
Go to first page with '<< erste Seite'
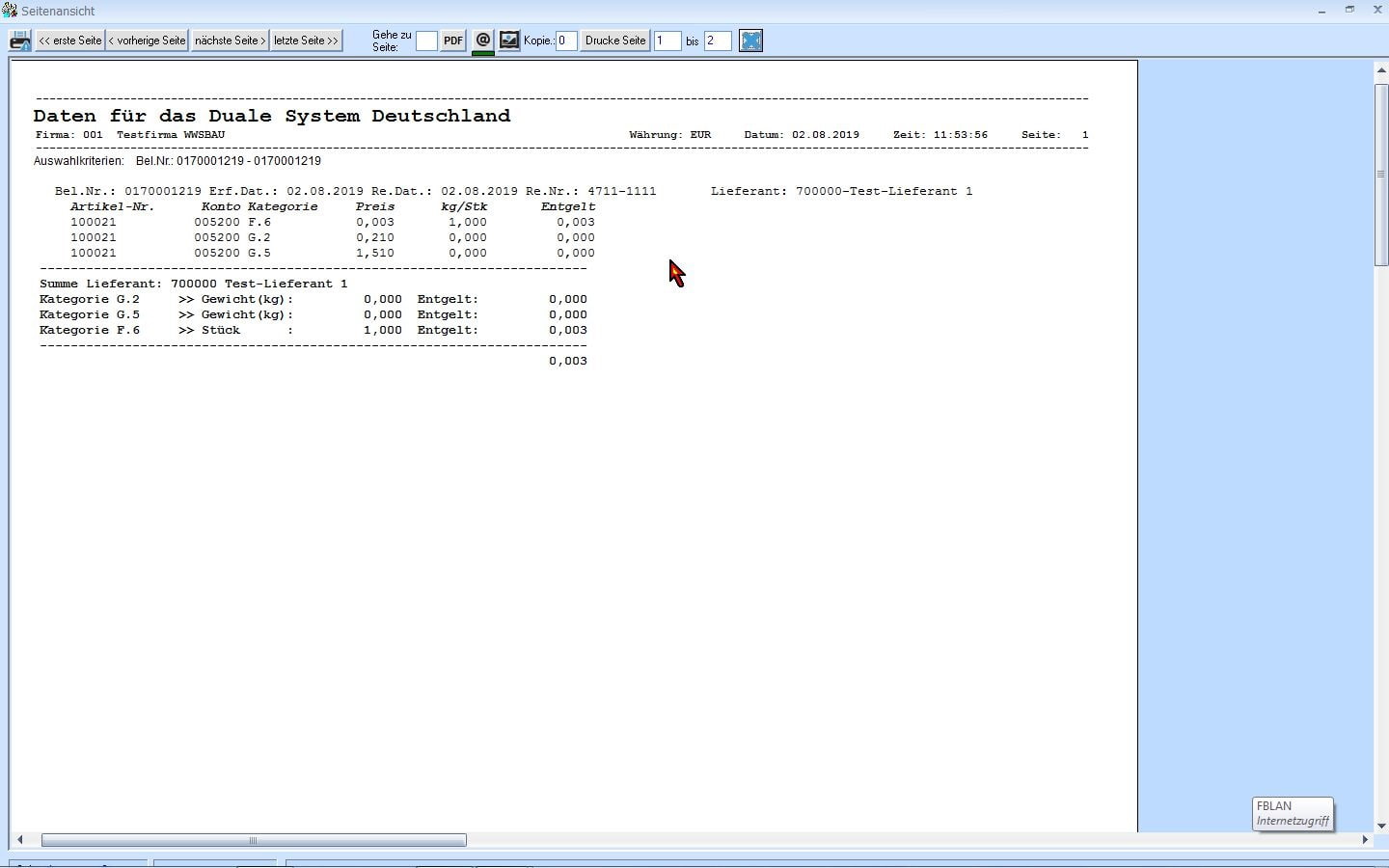(69, 41)
